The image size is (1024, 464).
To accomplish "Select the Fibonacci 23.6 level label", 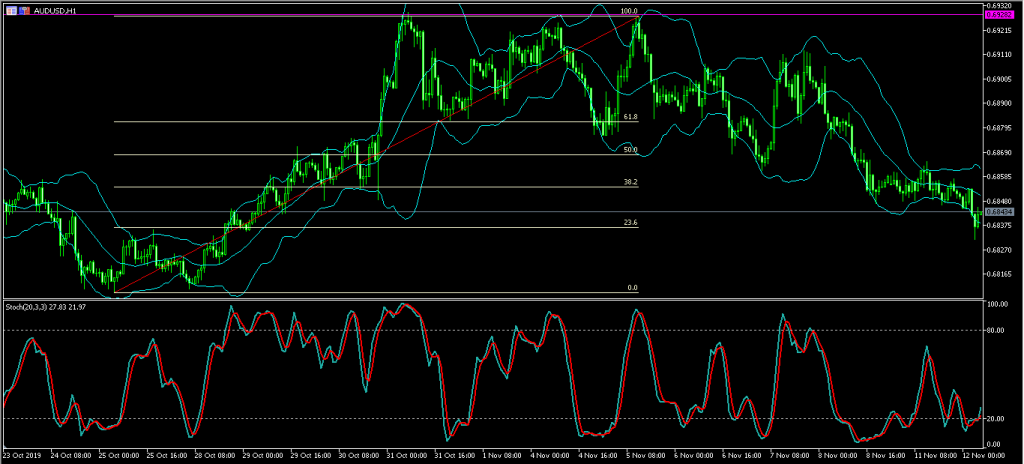I will click(630, 223).
